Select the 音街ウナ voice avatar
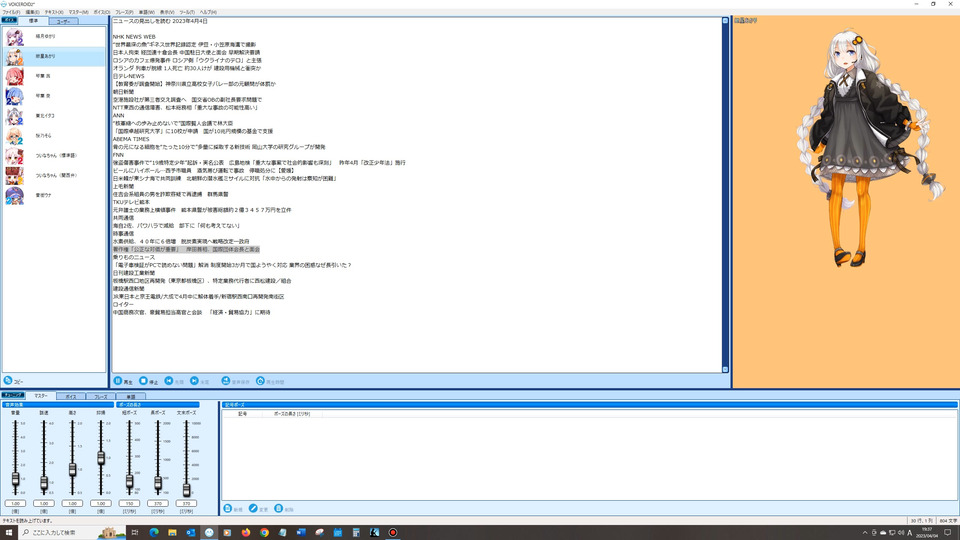Image resolution: width=960 pixels, height=540 pixels. pos(15,195)
